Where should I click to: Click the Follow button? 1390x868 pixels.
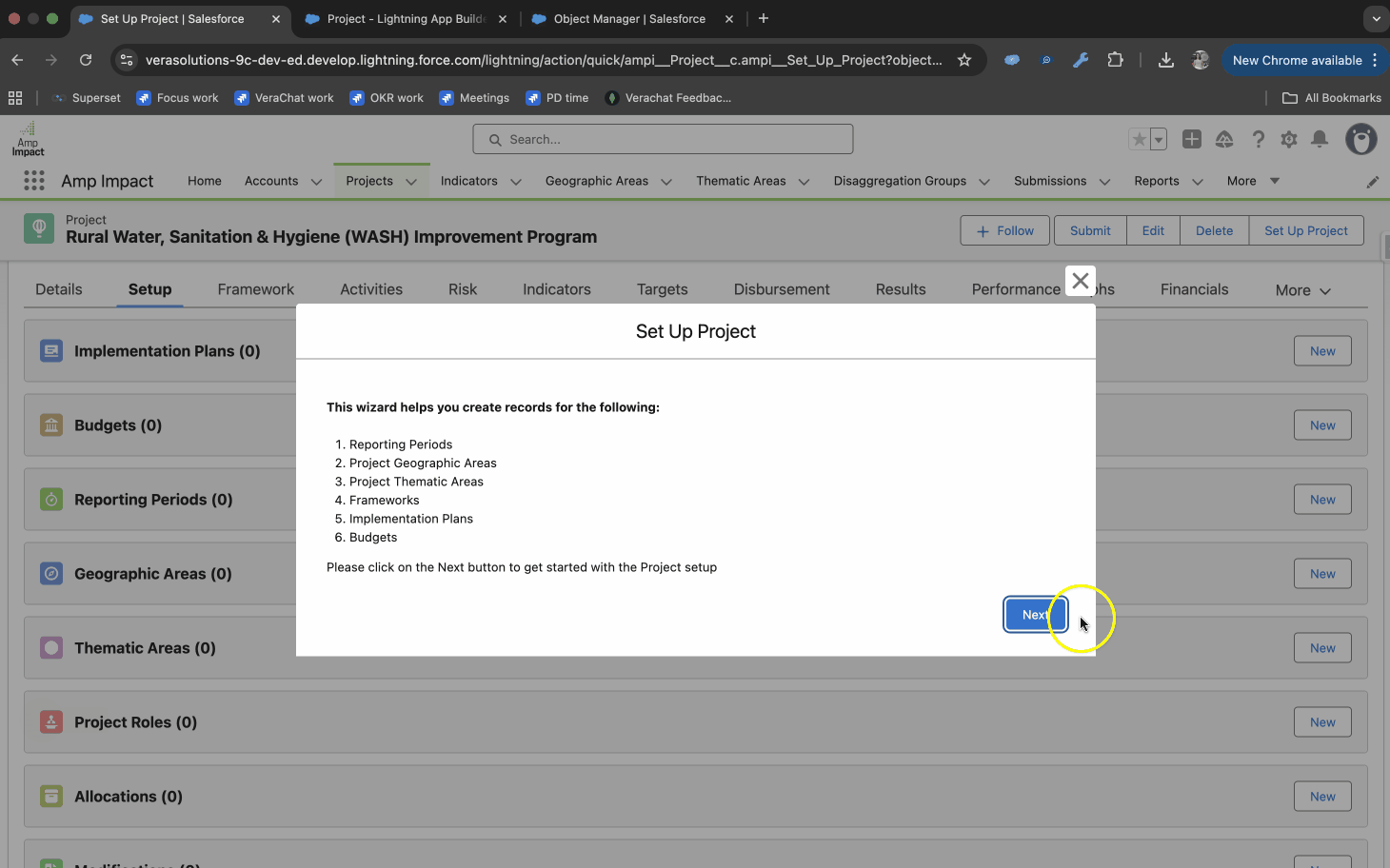[1004, 230]
